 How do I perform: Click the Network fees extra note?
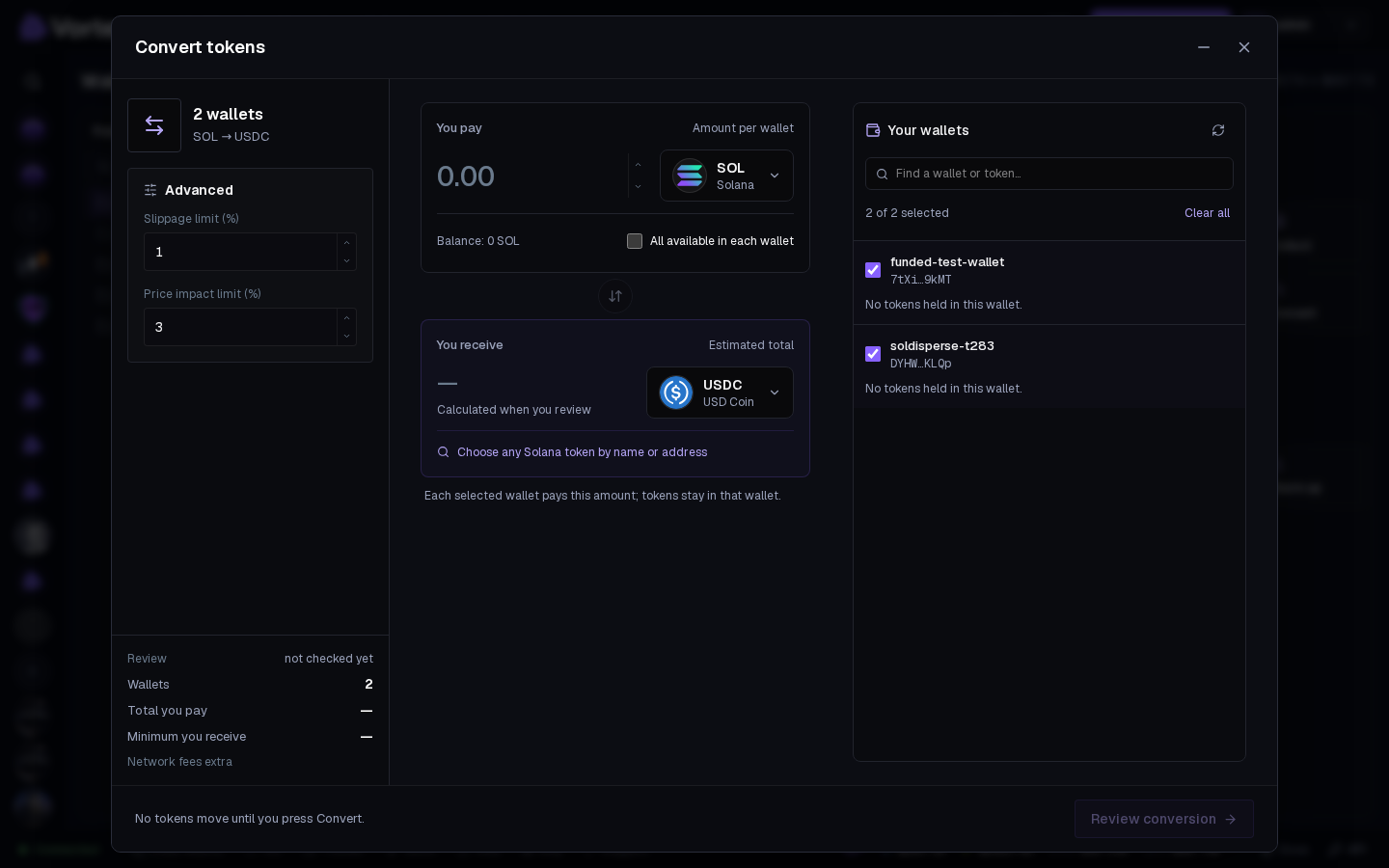(x=179, y=762)
